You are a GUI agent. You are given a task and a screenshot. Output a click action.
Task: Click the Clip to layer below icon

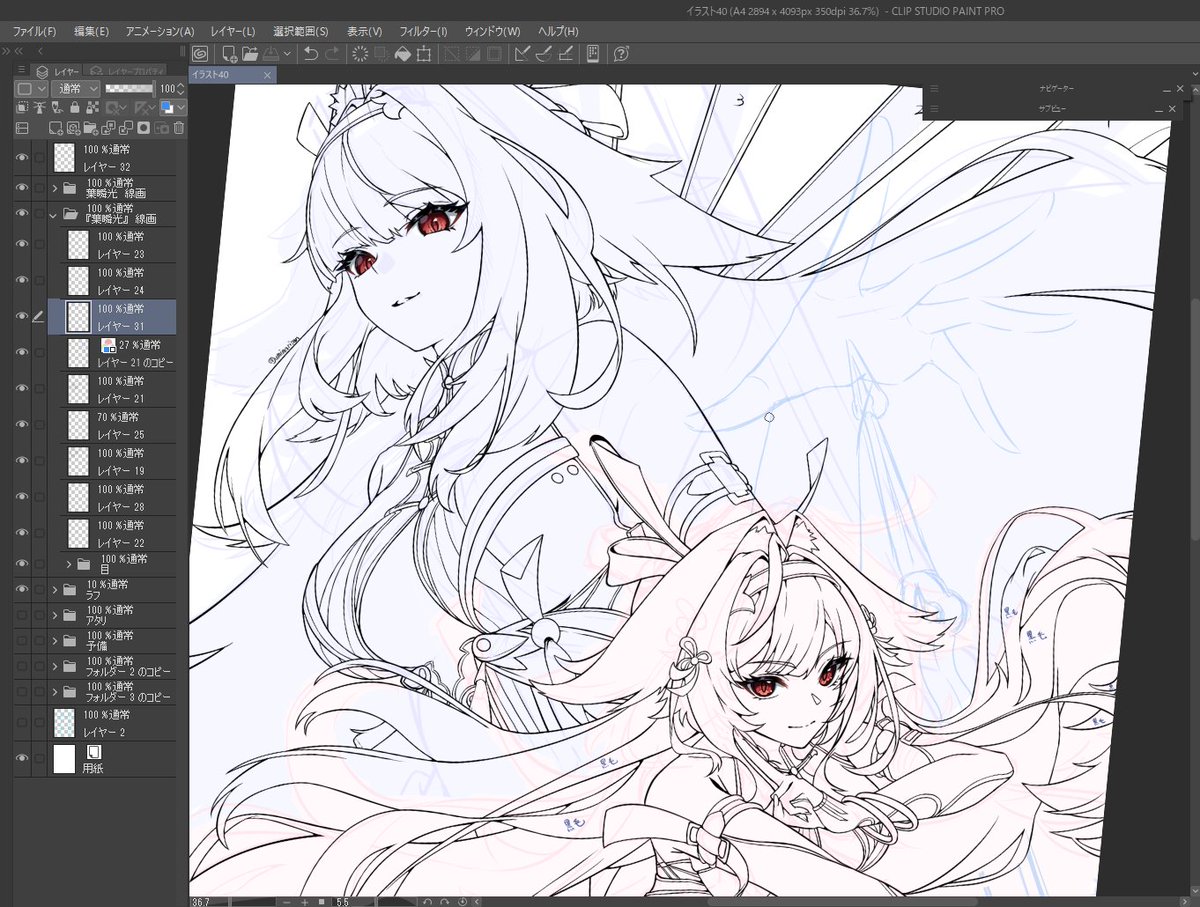(x=22, y=108)
